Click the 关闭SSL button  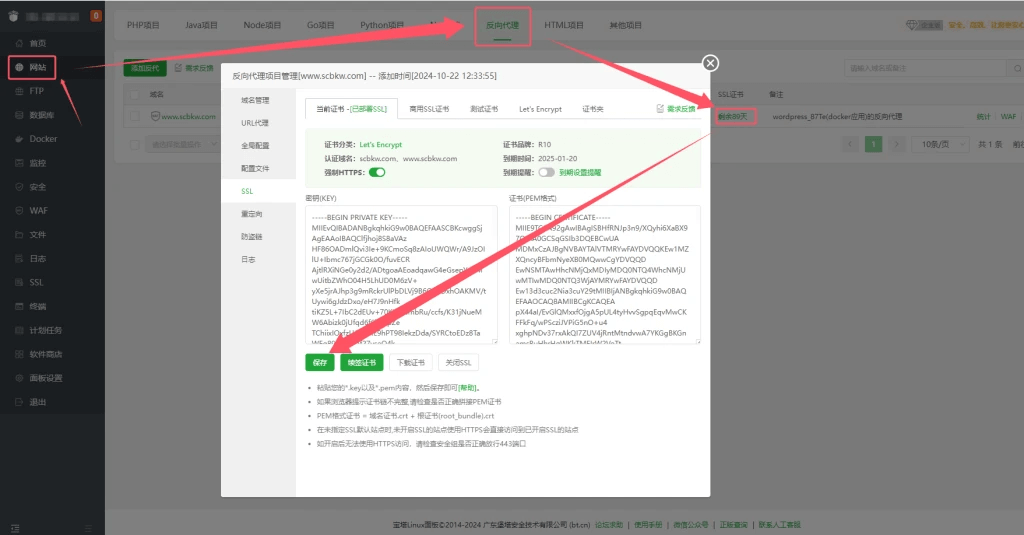pyautogui.click(x=458, y=363)
